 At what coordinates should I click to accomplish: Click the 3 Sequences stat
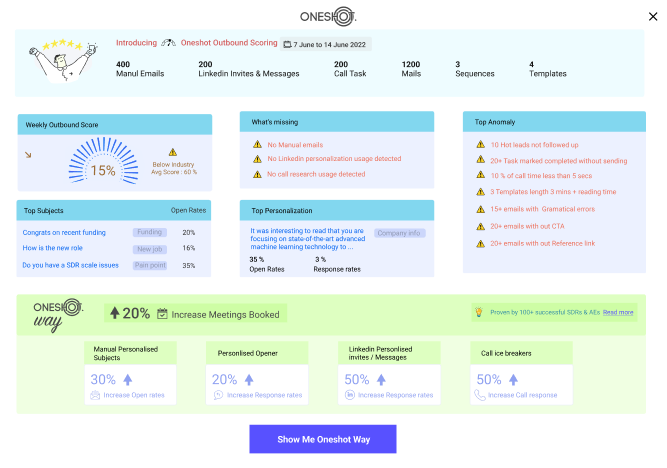tap(475, 69)
